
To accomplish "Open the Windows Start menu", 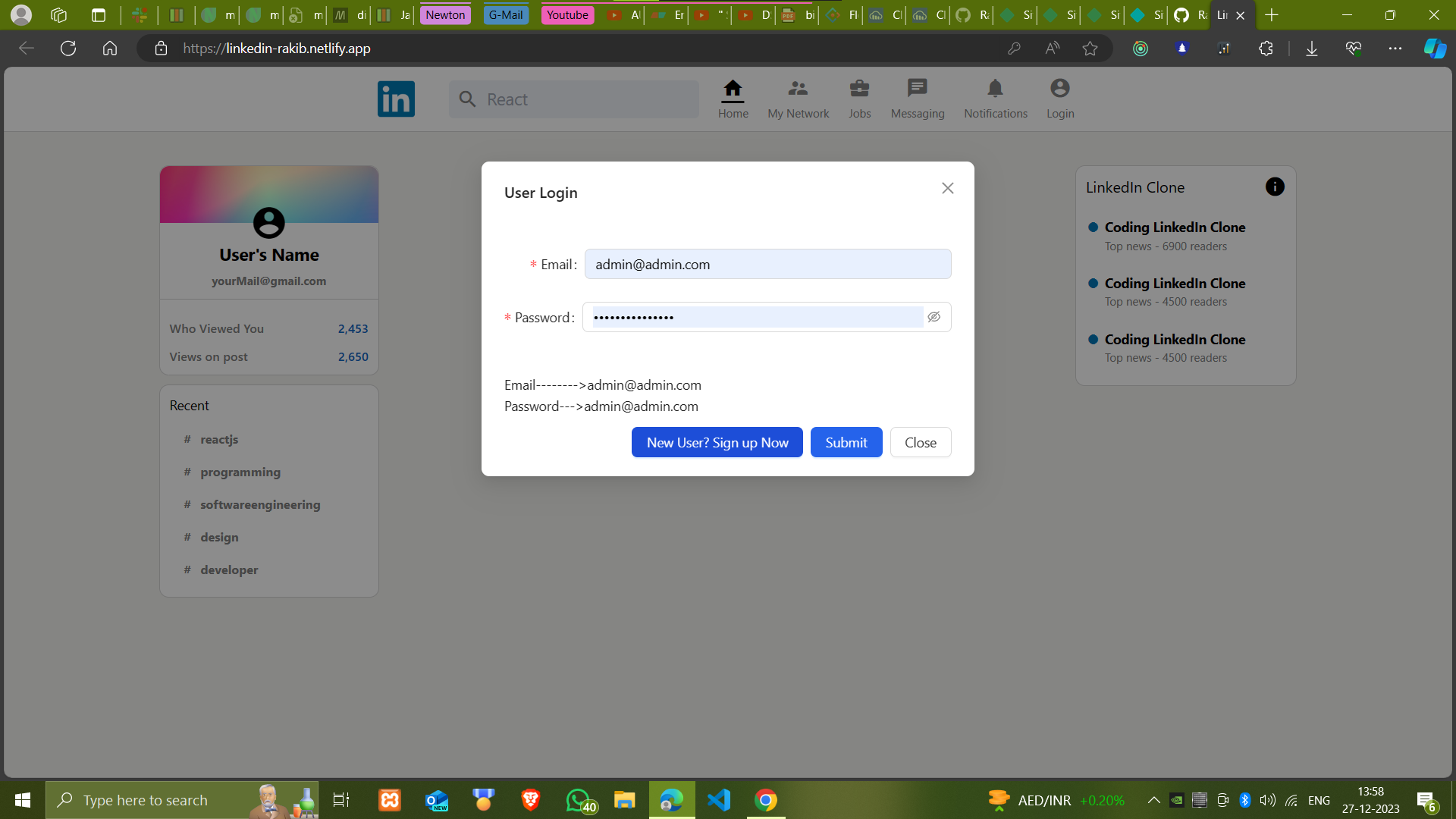I will (x=23, y=800).
